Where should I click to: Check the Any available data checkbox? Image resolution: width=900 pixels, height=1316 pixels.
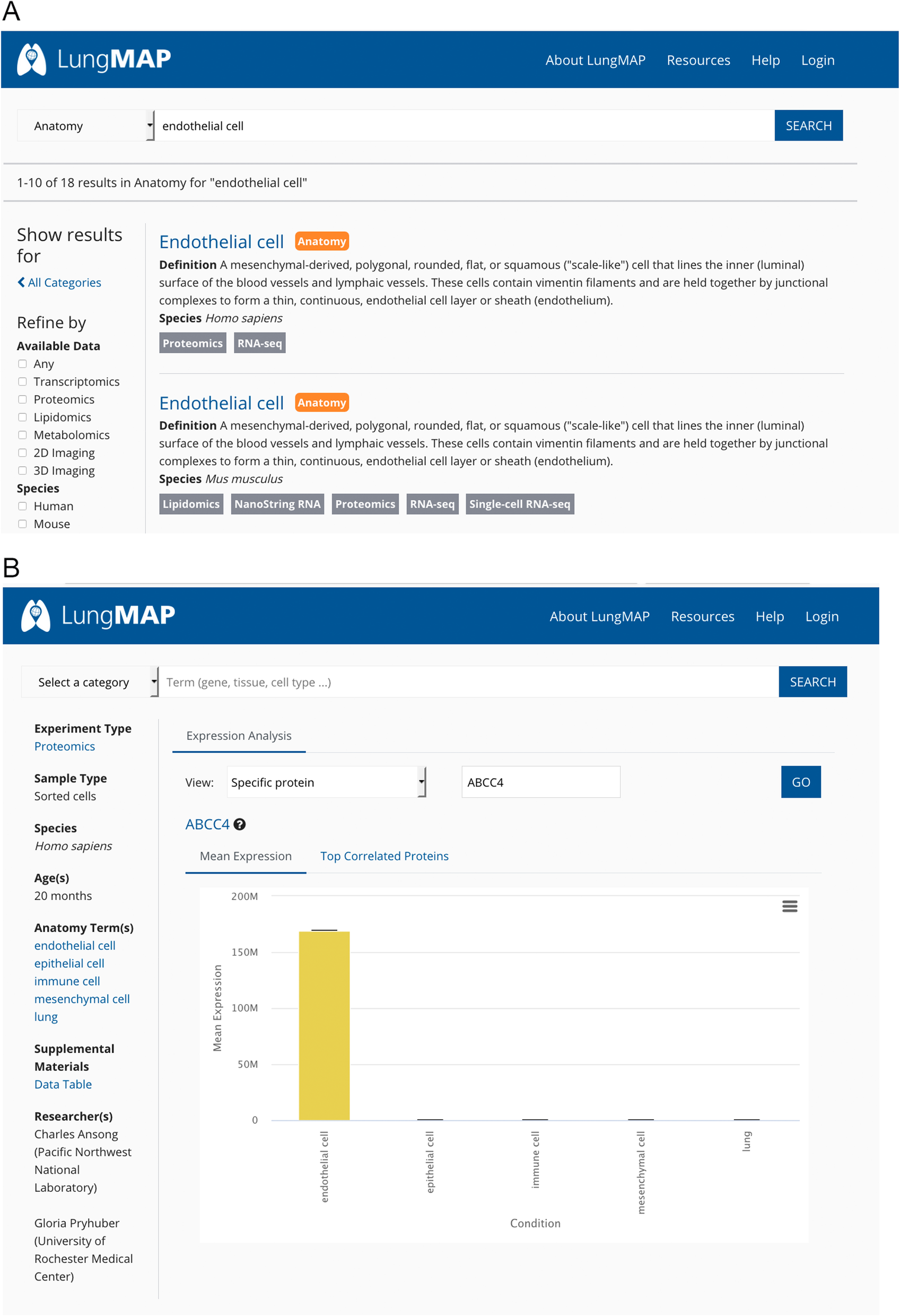[x=23, y=364]
